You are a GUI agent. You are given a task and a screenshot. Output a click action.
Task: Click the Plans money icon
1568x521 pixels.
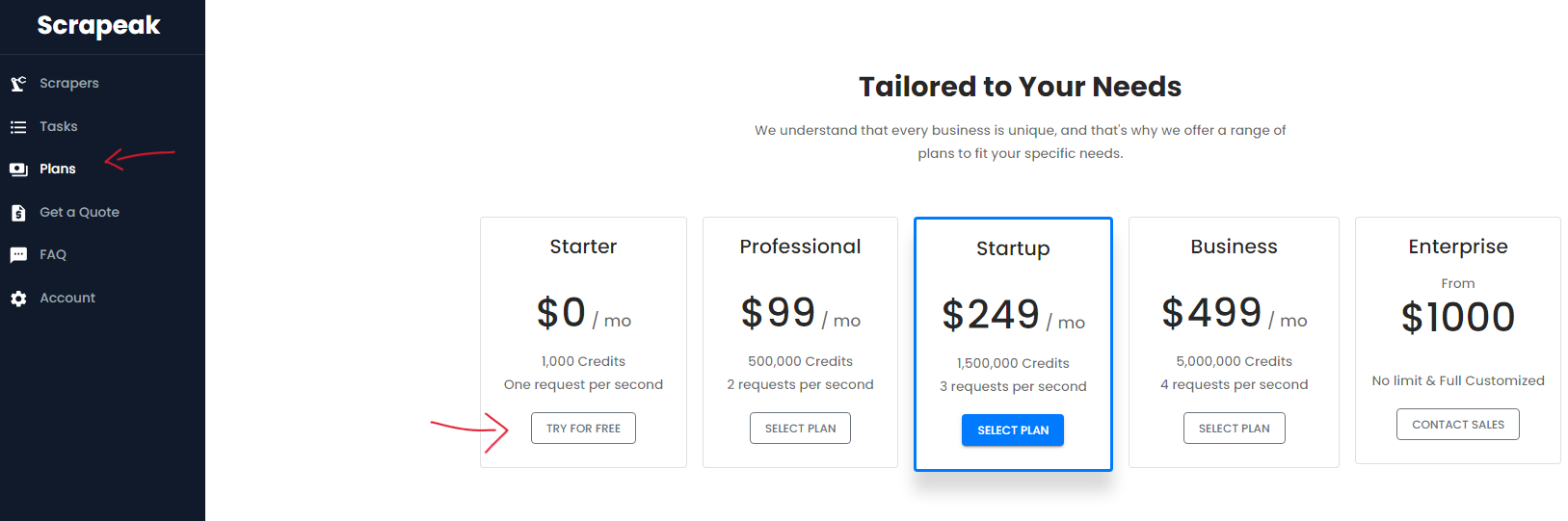[18, 169]
